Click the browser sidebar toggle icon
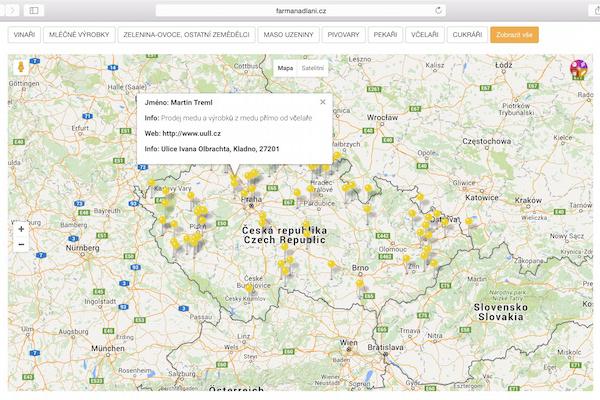Viewport: 600px width, 400px height. click(34, 9)
